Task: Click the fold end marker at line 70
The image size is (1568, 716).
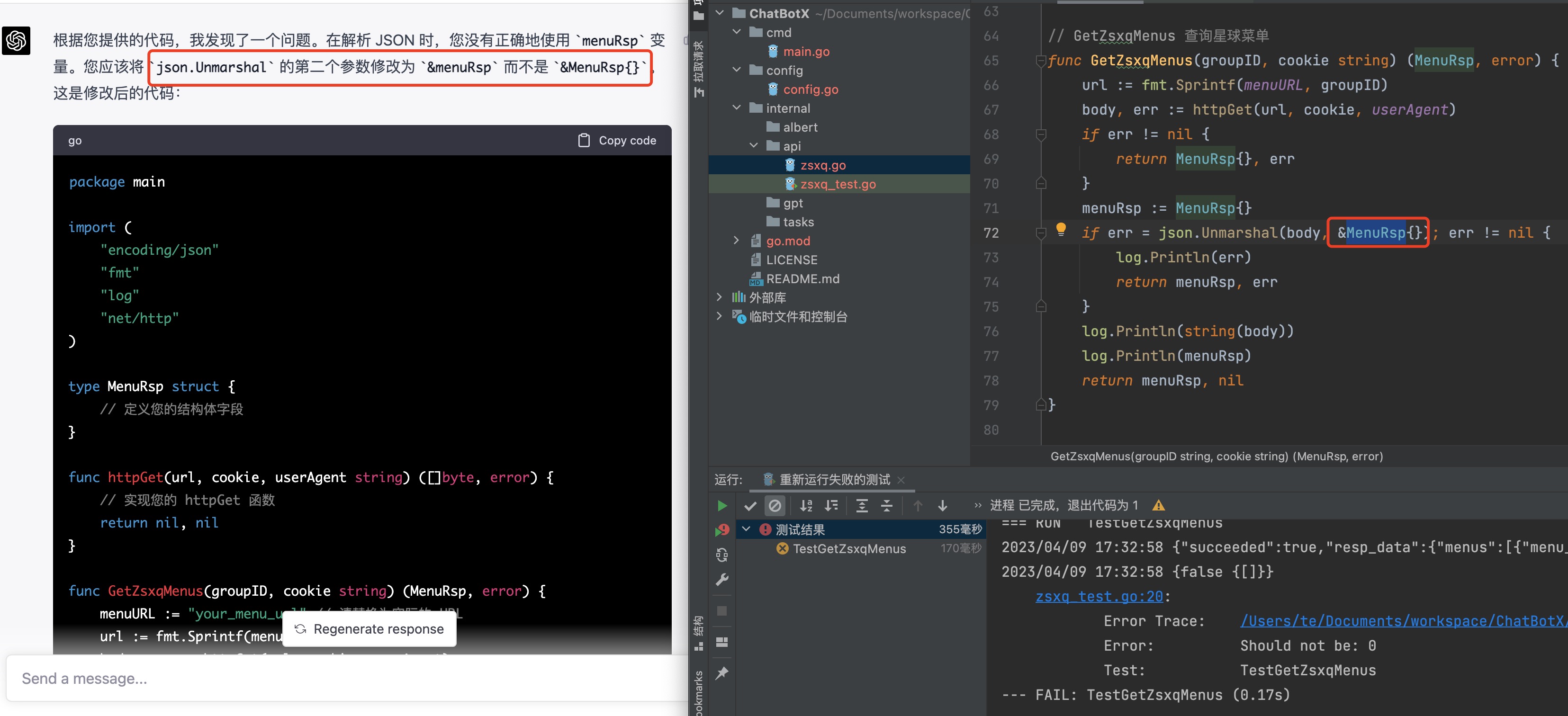Action: tap(1041, 183)
